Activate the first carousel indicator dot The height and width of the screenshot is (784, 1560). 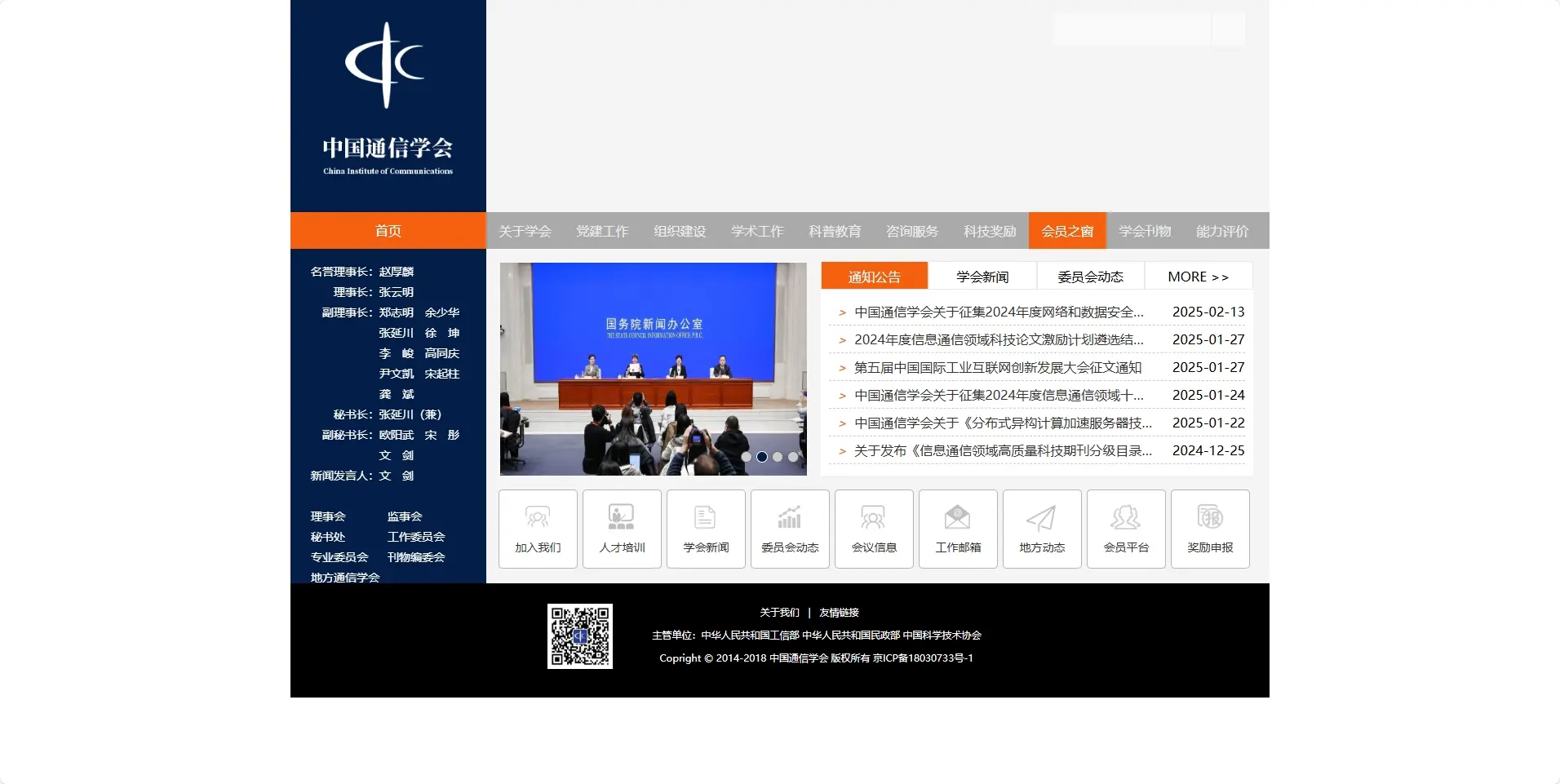point(748,457)
